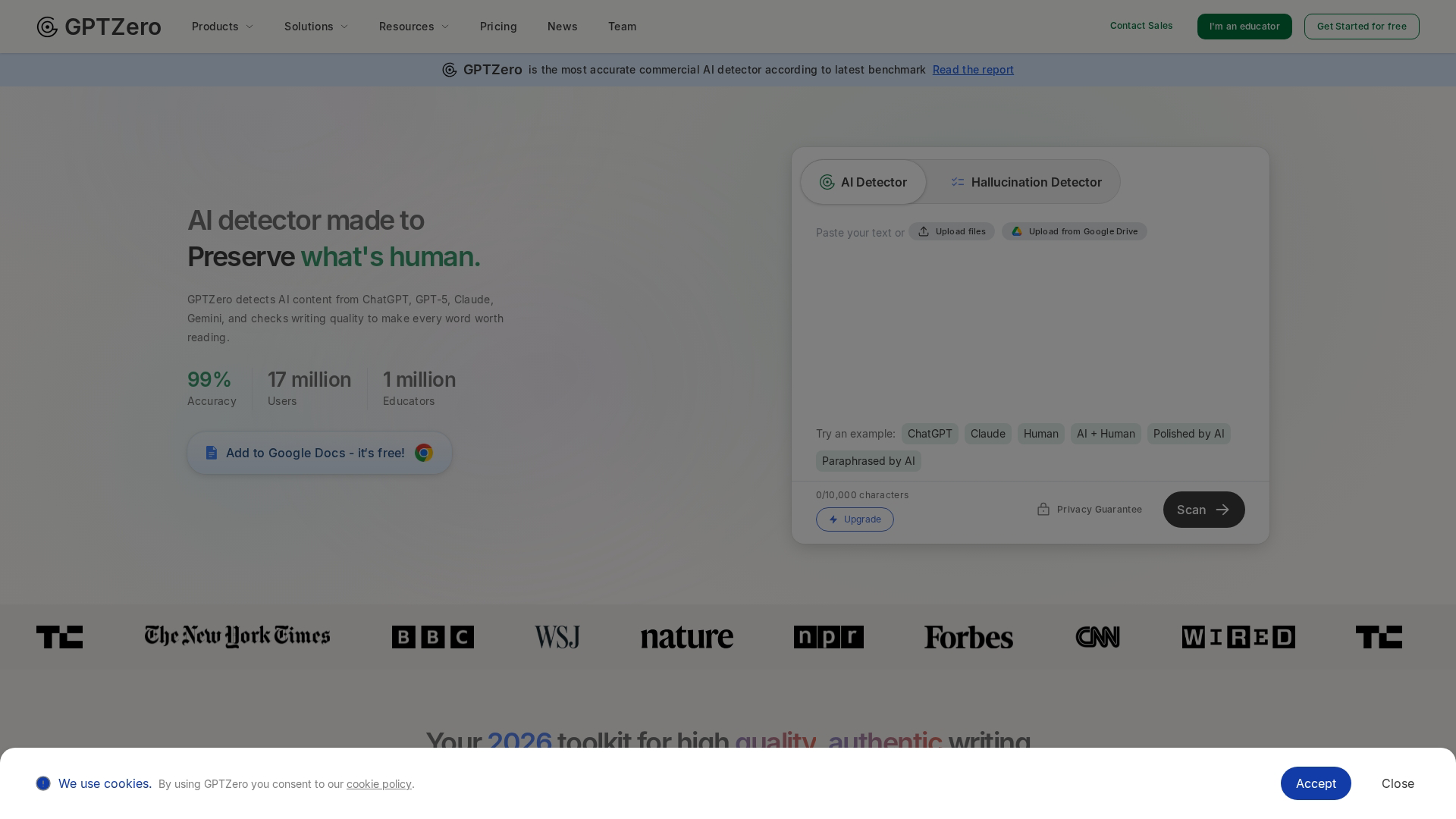Expand the Products menu chevron
Viewport: 1456px width, 819px height.
249,27
